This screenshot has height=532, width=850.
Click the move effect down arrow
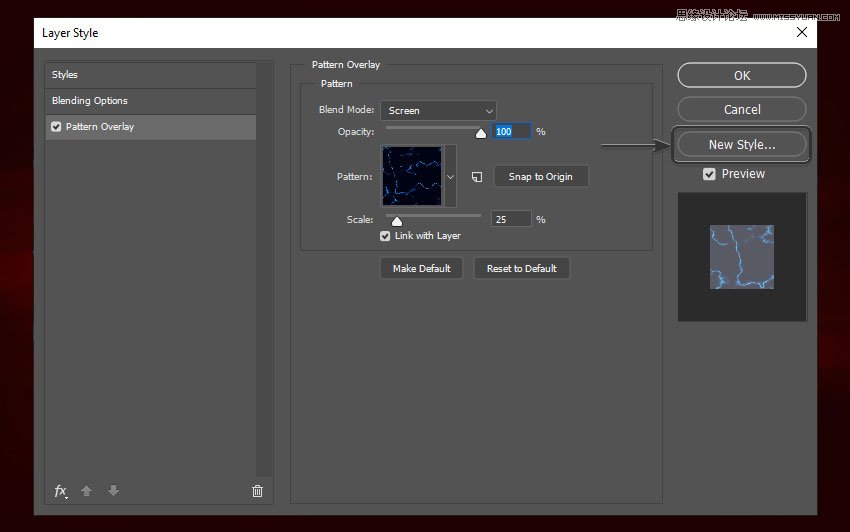113,491
